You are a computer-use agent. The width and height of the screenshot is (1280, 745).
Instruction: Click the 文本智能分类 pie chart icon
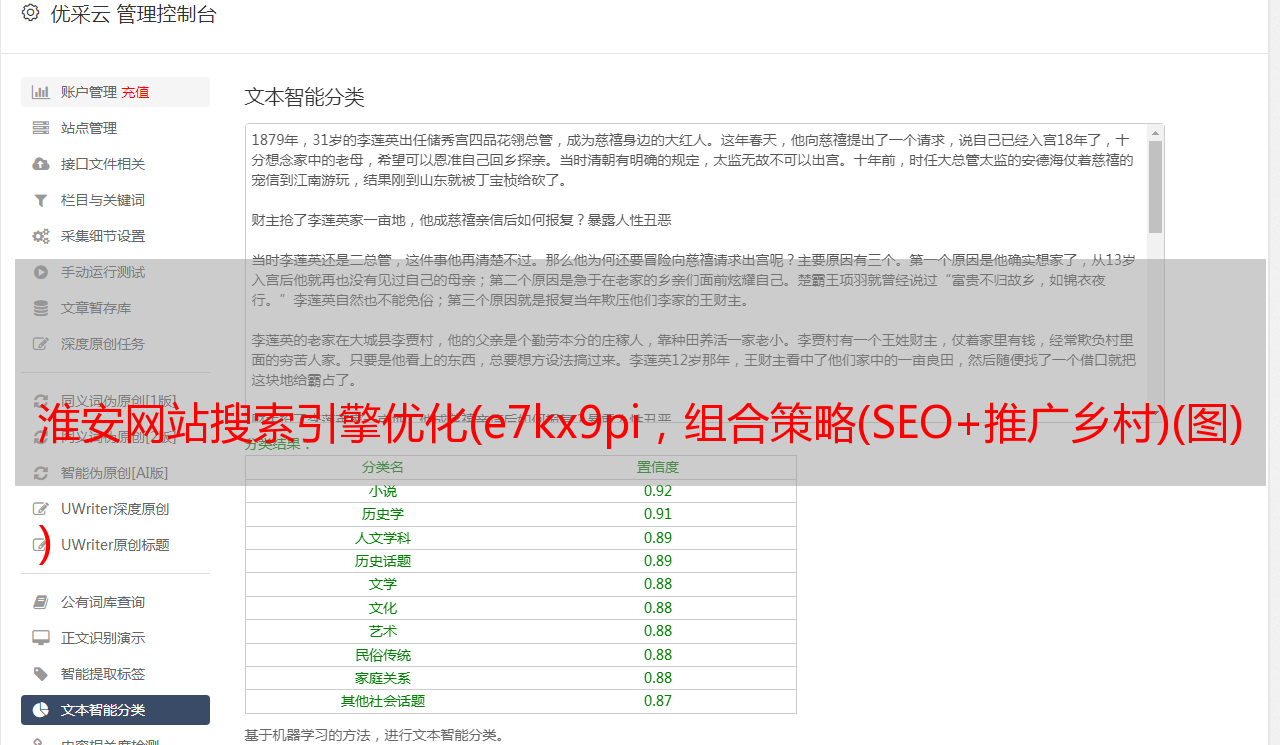pos(41,710)
